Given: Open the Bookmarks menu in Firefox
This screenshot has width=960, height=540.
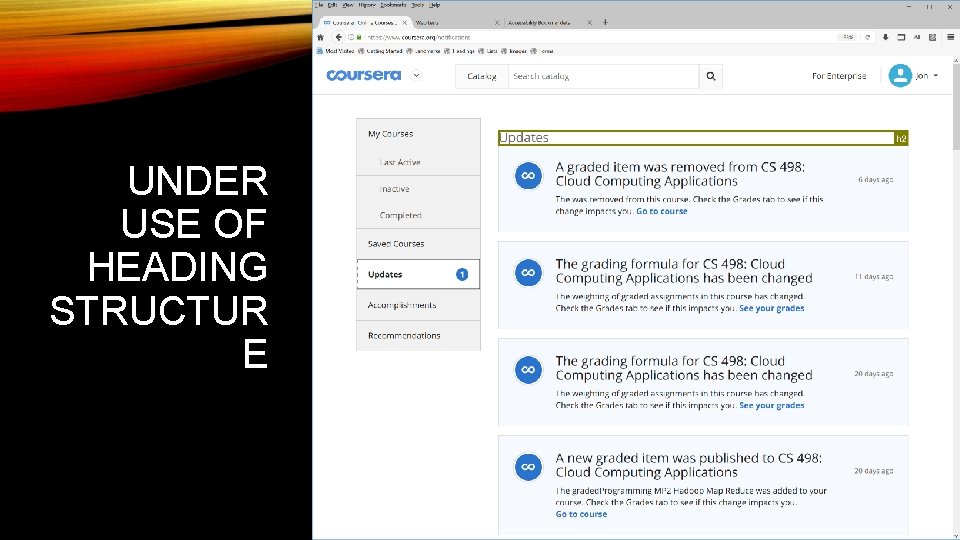Looking at the screenshot, I should click(x=393, y=5).
